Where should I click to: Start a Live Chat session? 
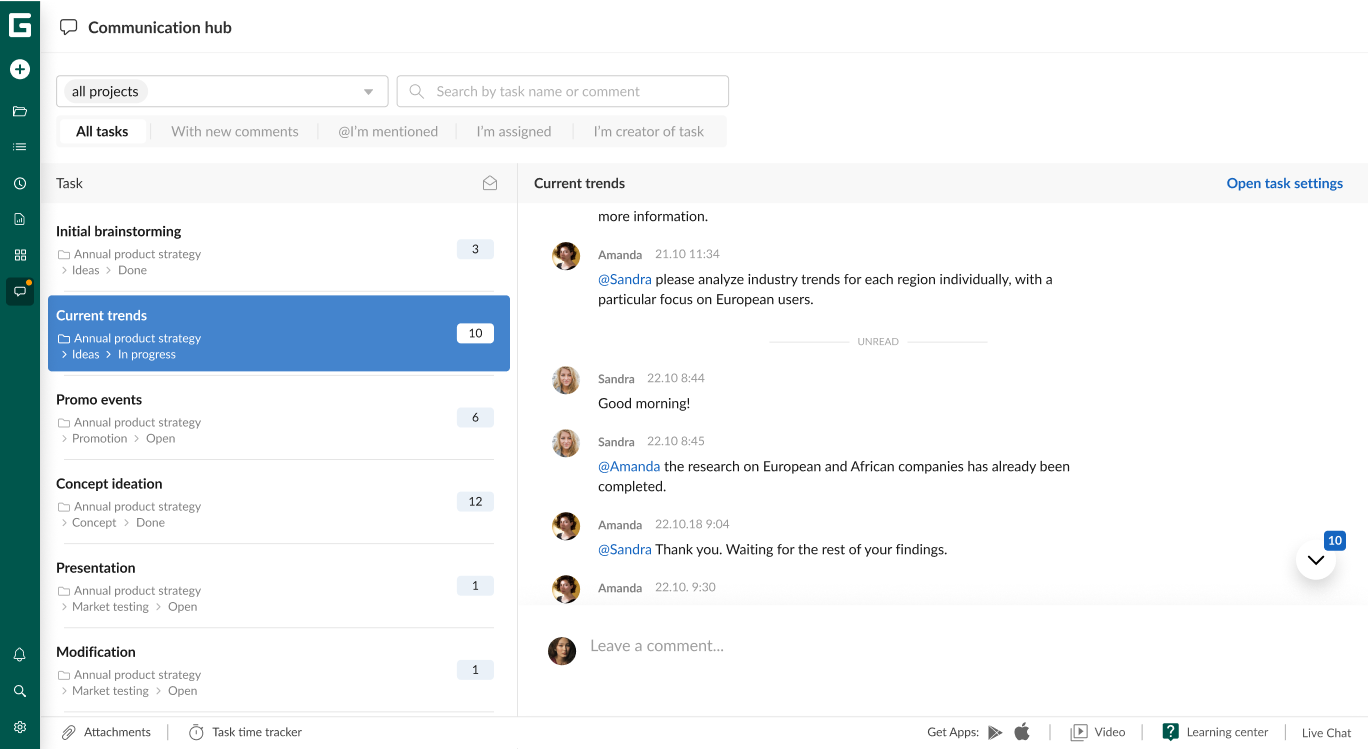(1325, 732)
